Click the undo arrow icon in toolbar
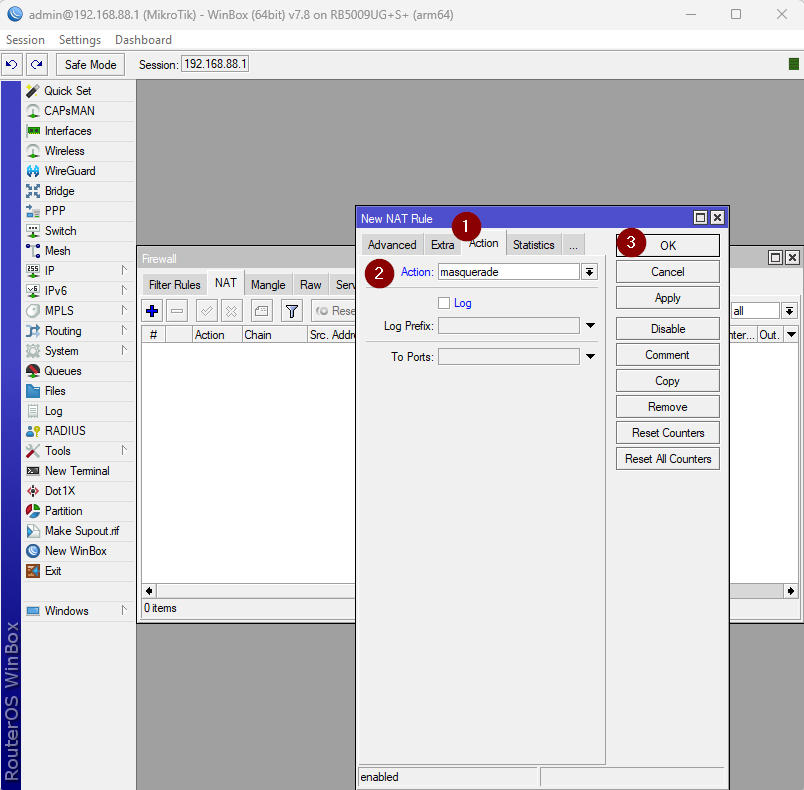804x790 pixels. (x=12, y=65)
